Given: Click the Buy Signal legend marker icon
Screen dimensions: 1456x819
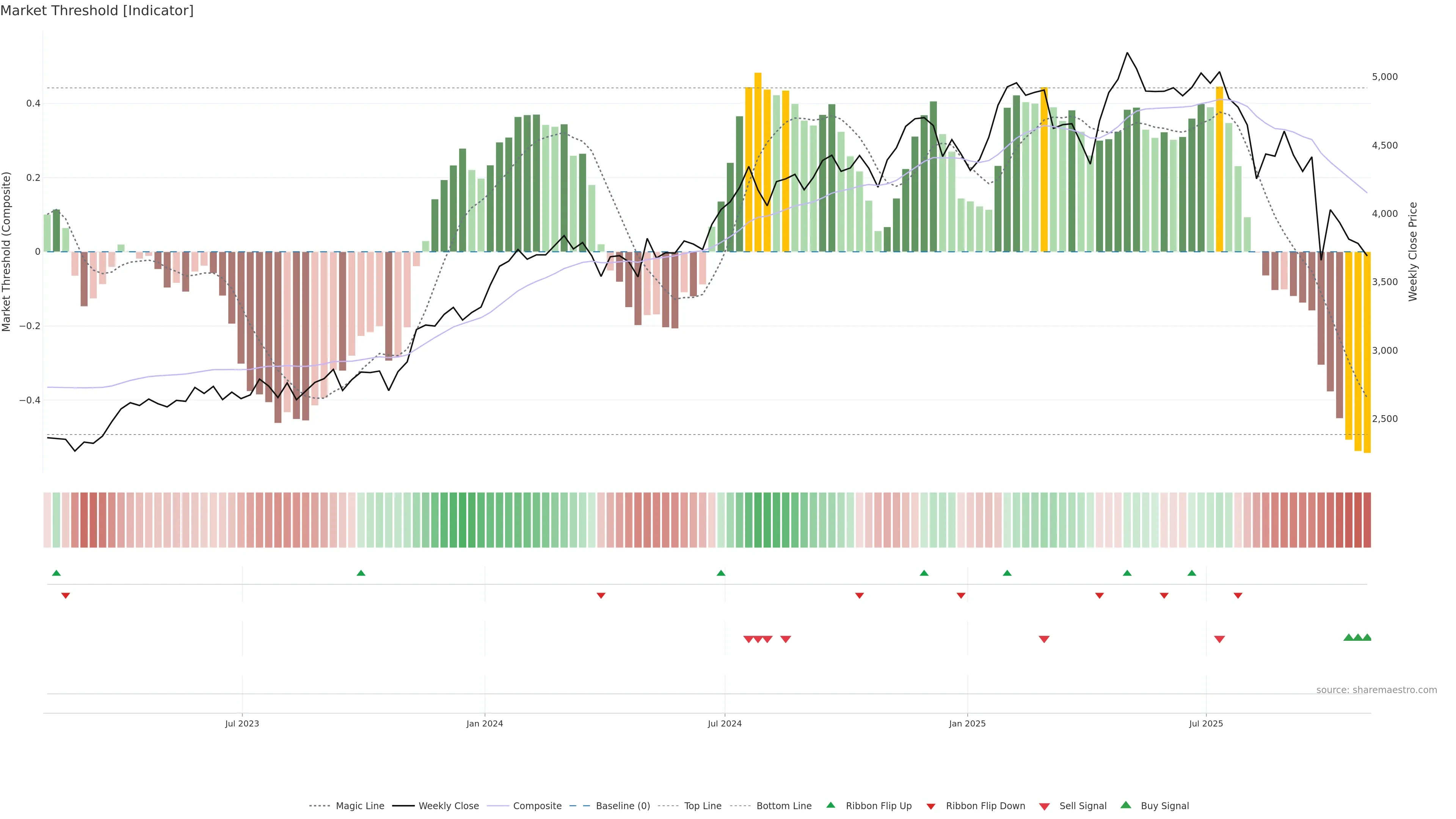Looking at the screenshot, I should 1125,805.
